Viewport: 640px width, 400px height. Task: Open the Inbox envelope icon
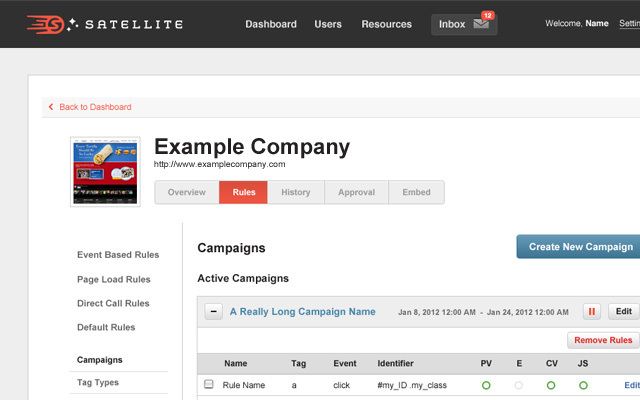pyautogui.click(x=481, y=24)
